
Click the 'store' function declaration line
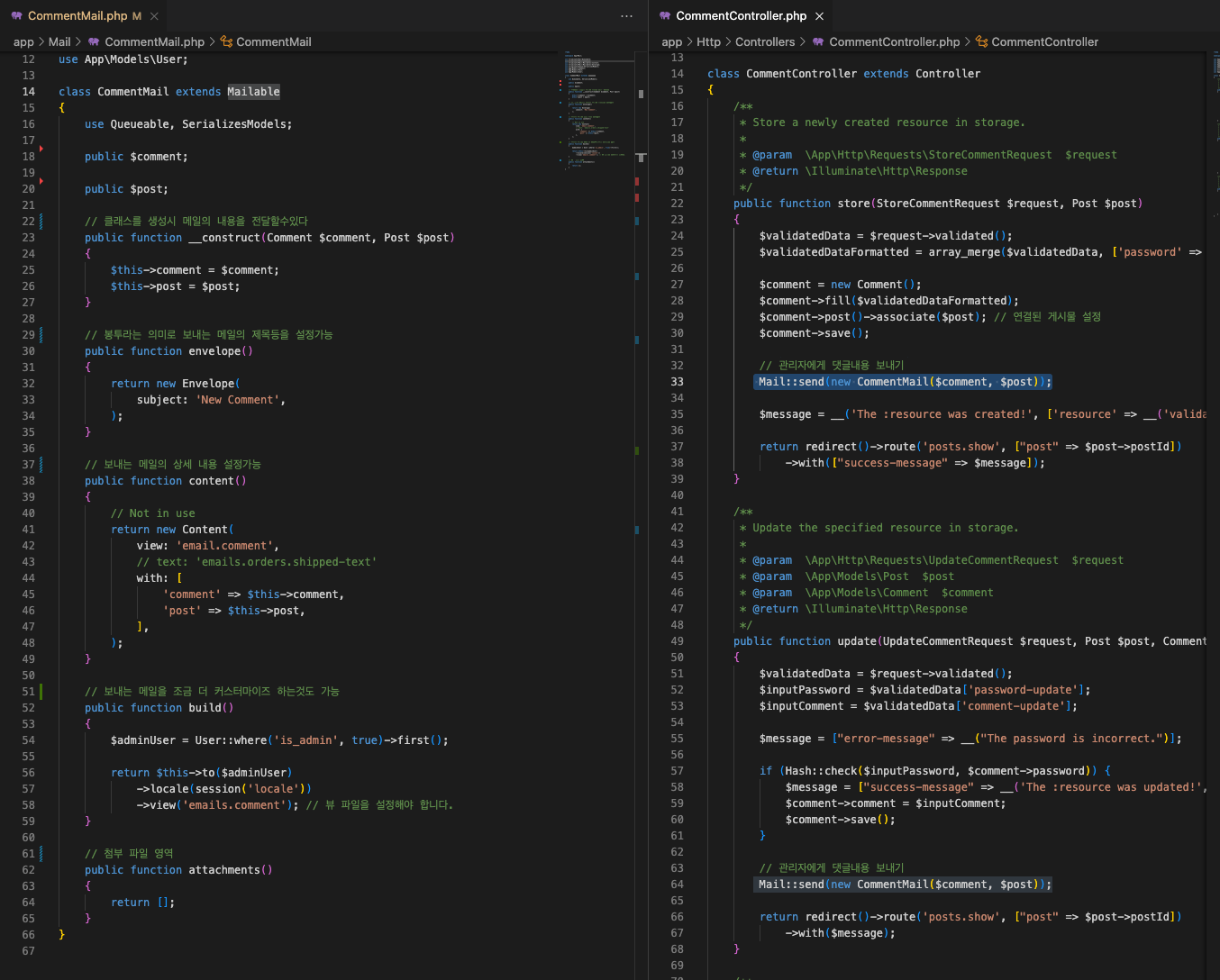(x=938, y=204)
